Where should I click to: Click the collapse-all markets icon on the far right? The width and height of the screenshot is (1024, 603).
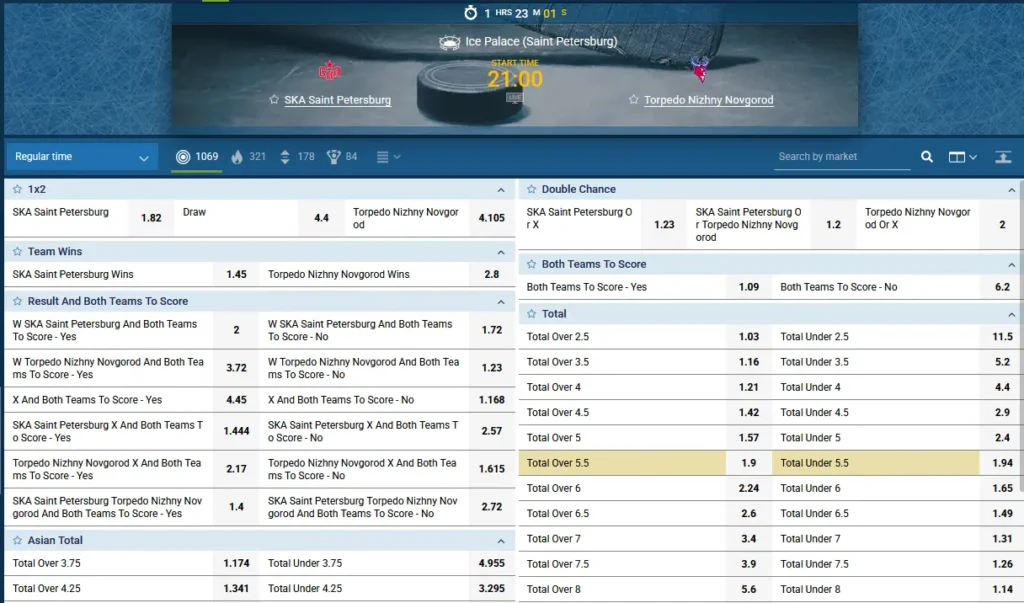pos(1003,157)
